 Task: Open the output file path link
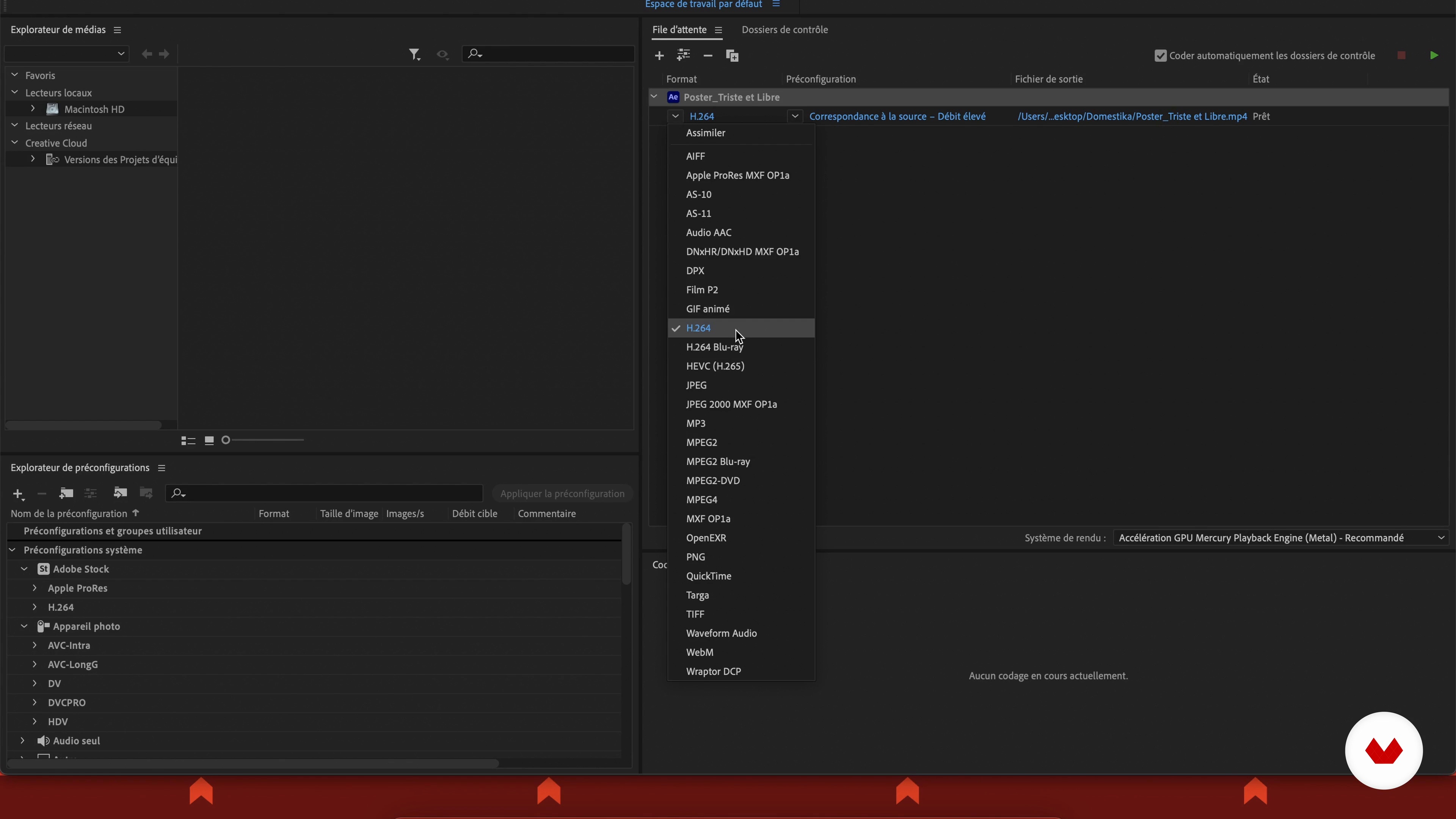[x=1132, y=116]
